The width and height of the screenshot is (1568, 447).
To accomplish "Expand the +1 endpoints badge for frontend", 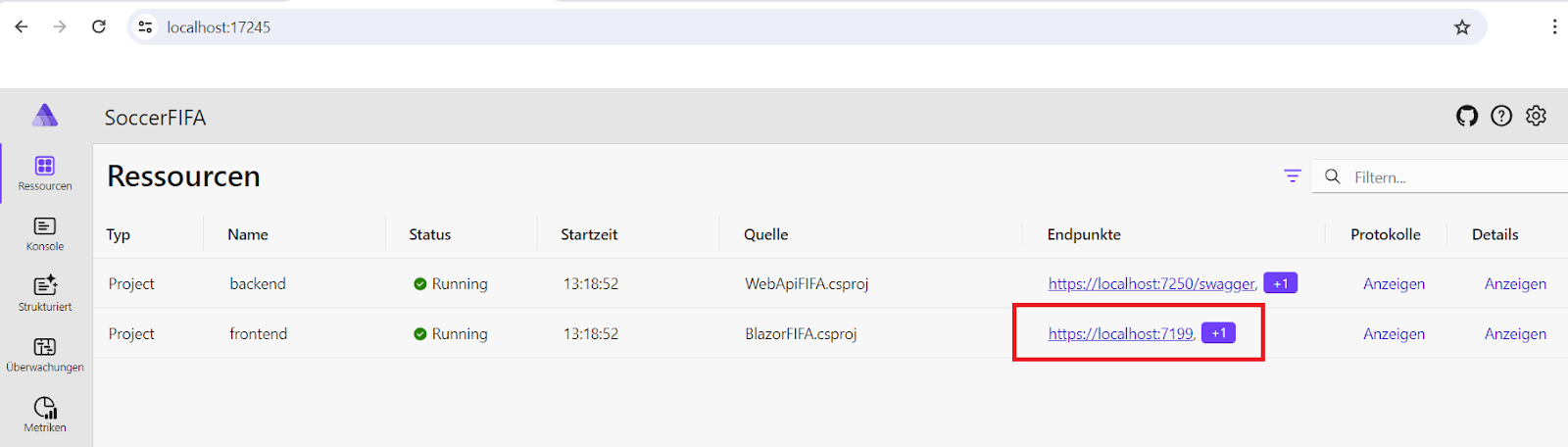I will click(1218, 333).
